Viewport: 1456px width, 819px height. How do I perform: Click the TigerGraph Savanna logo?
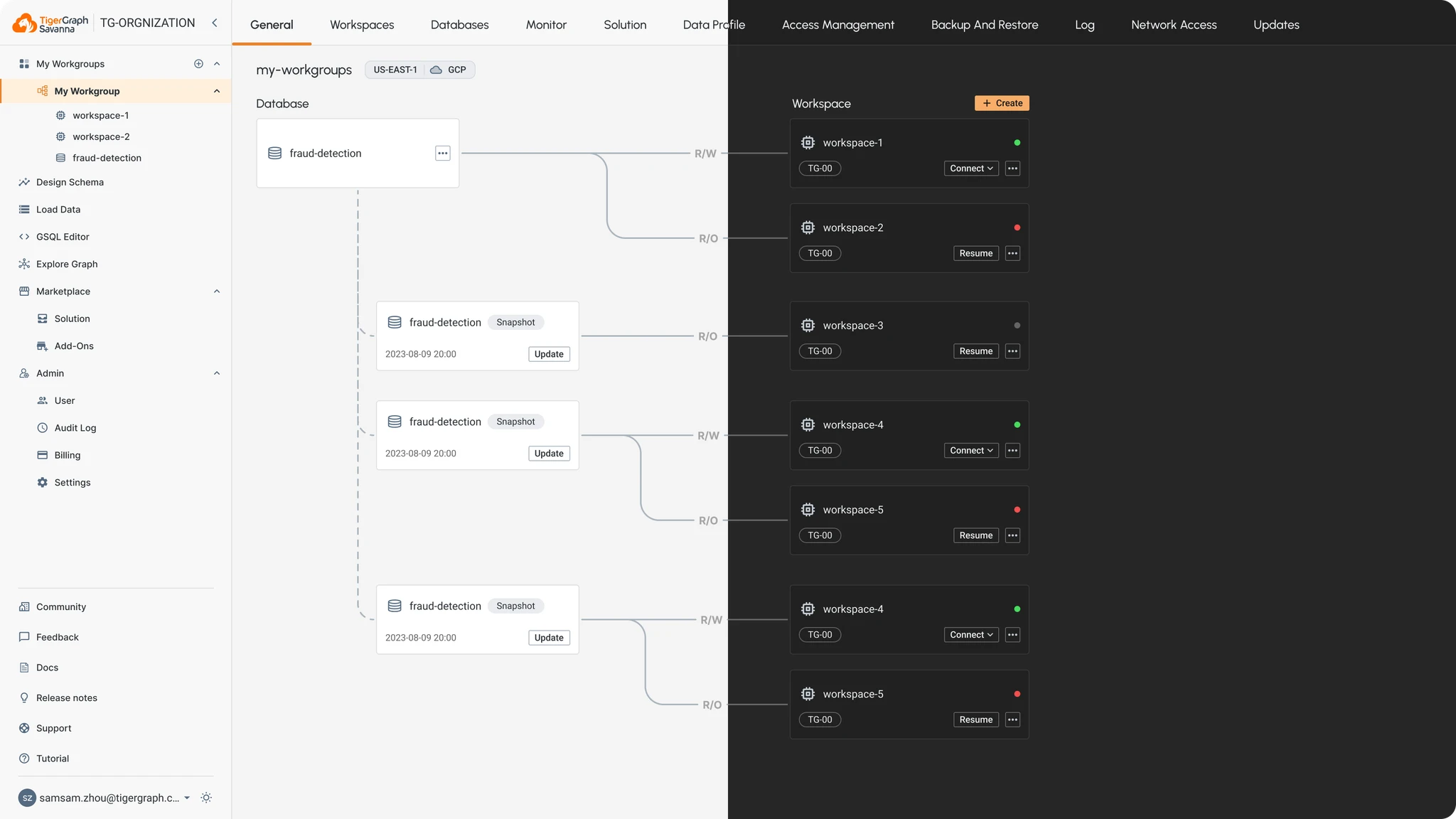50,23
